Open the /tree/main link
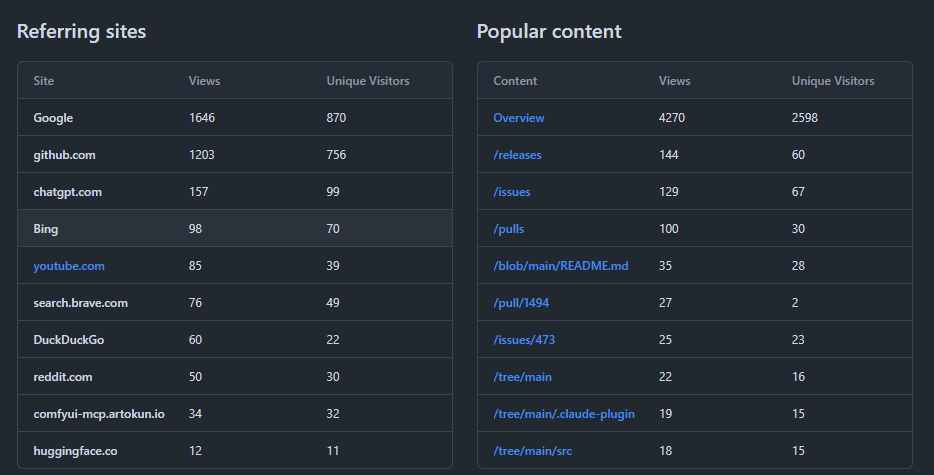The height and width of the screenshot is (475, 934). [x=522, y=377]
